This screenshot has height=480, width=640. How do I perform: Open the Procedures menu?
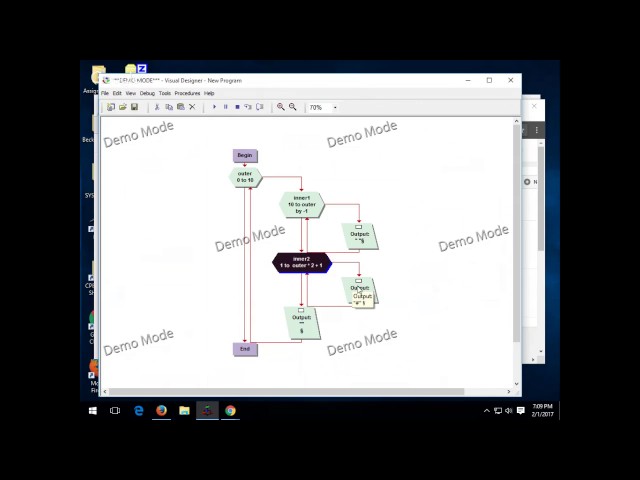coord(187,93)
